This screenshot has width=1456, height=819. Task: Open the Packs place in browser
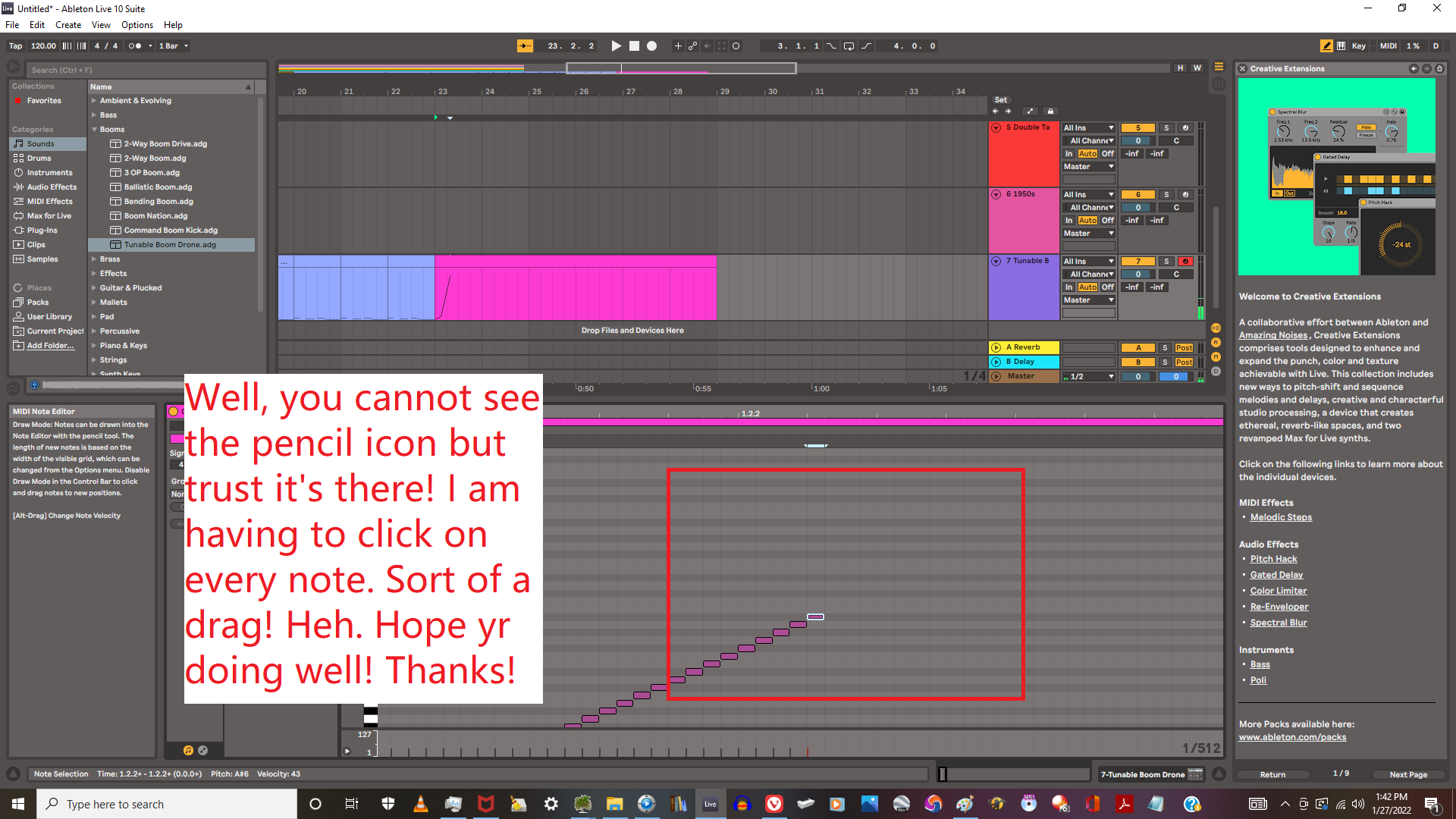(x=38, y=303)
